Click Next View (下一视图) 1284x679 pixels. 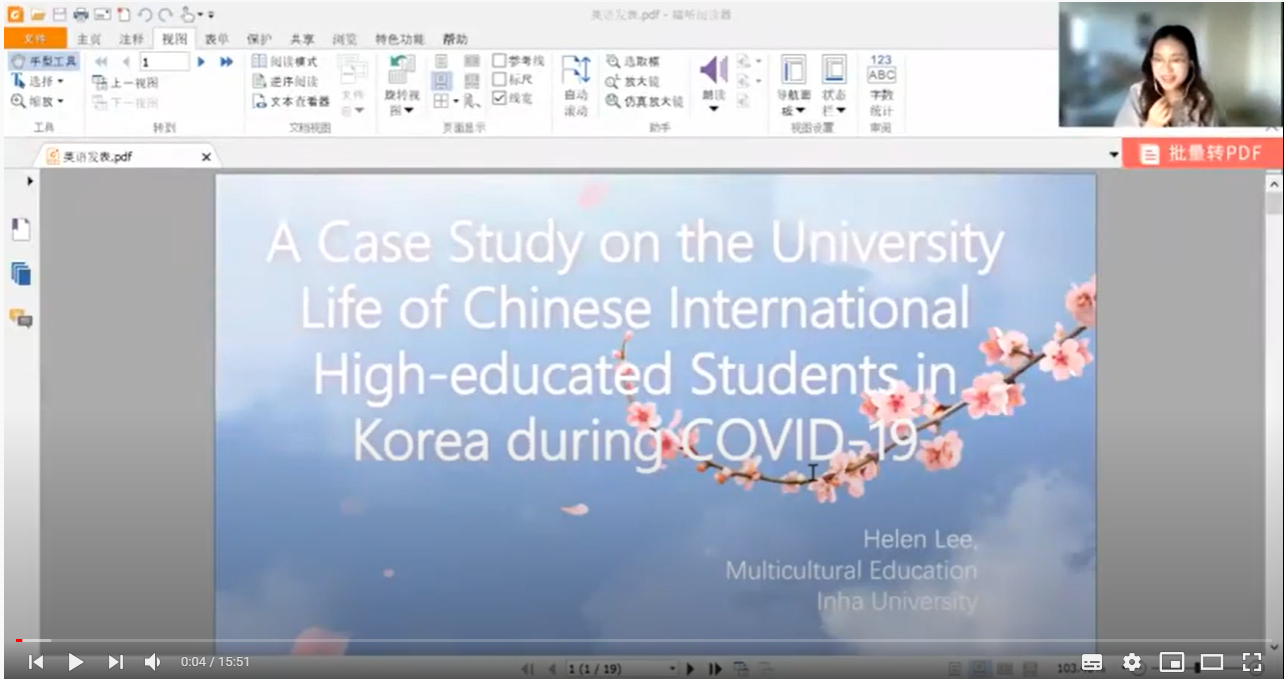125,102
